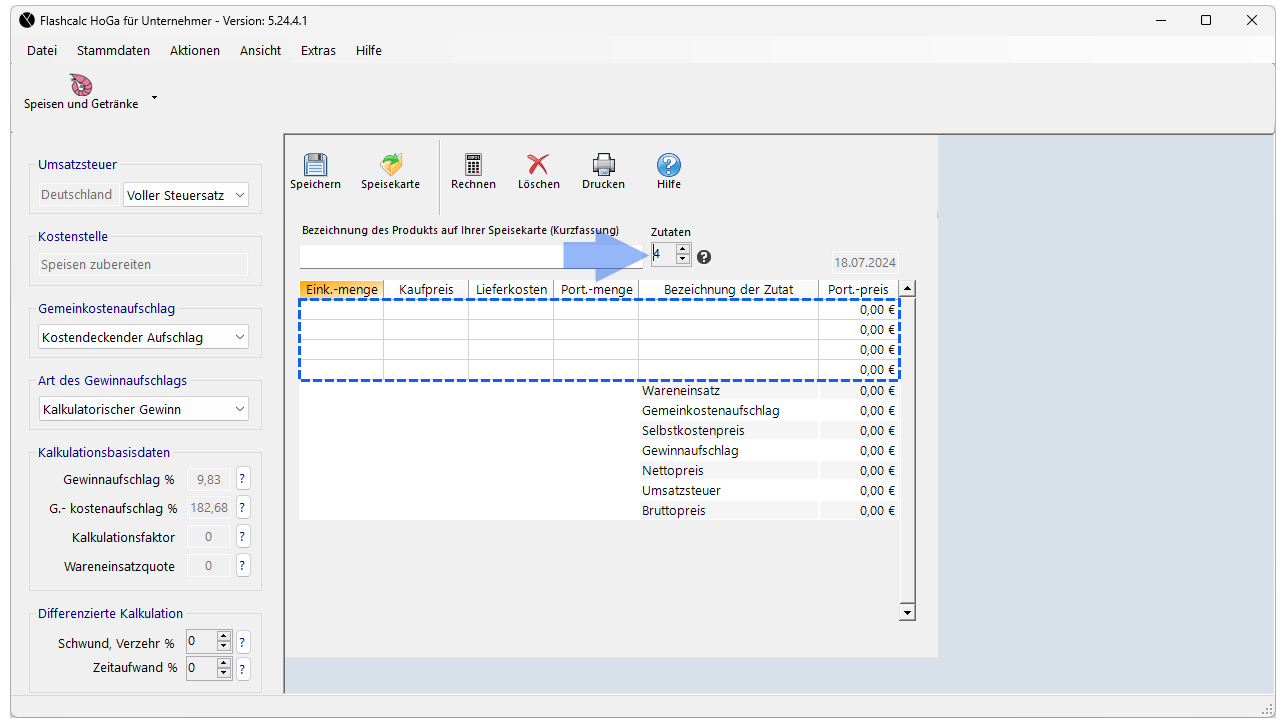Decrease Zeitaufwand % with down arrow

point(224,673)
